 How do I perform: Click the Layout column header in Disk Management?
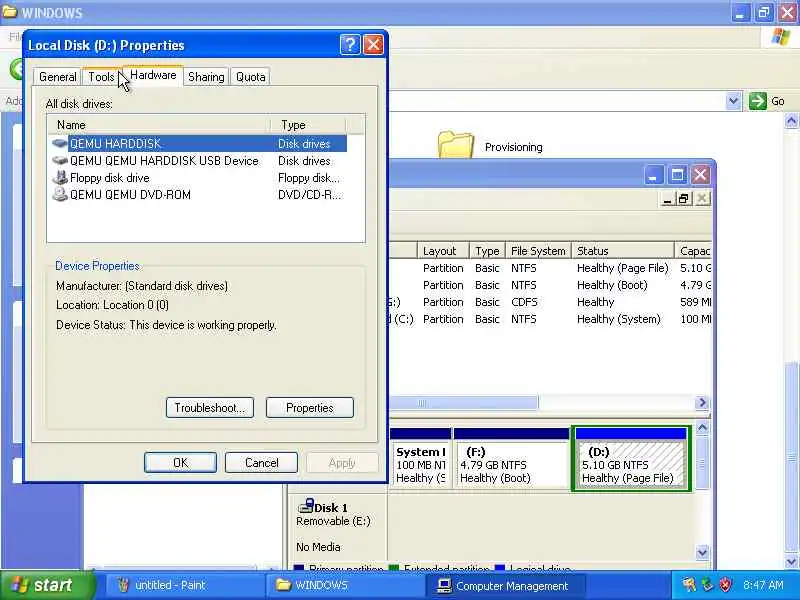(x=443, y=251)
